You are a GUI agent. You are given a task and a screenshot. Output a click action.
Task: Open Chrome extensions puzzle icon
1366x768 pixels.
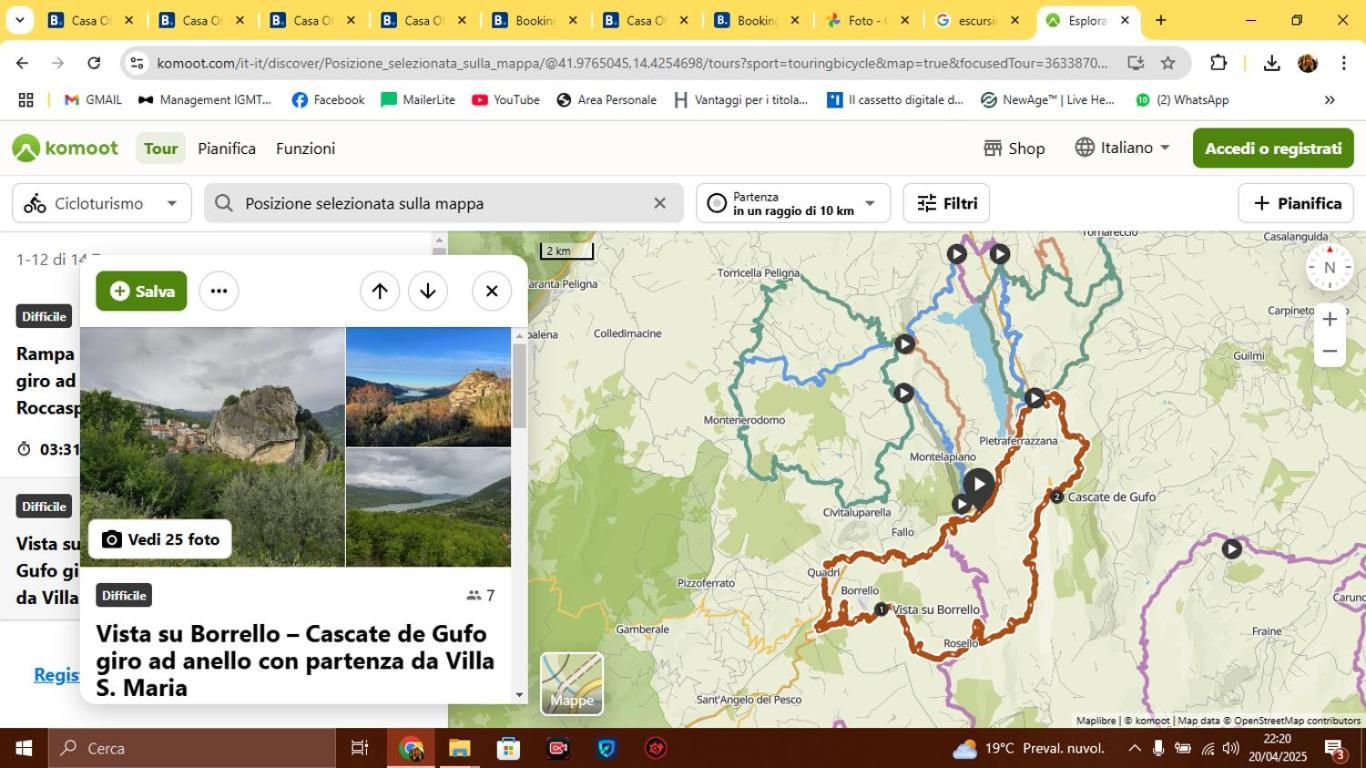click(1218, 63)
